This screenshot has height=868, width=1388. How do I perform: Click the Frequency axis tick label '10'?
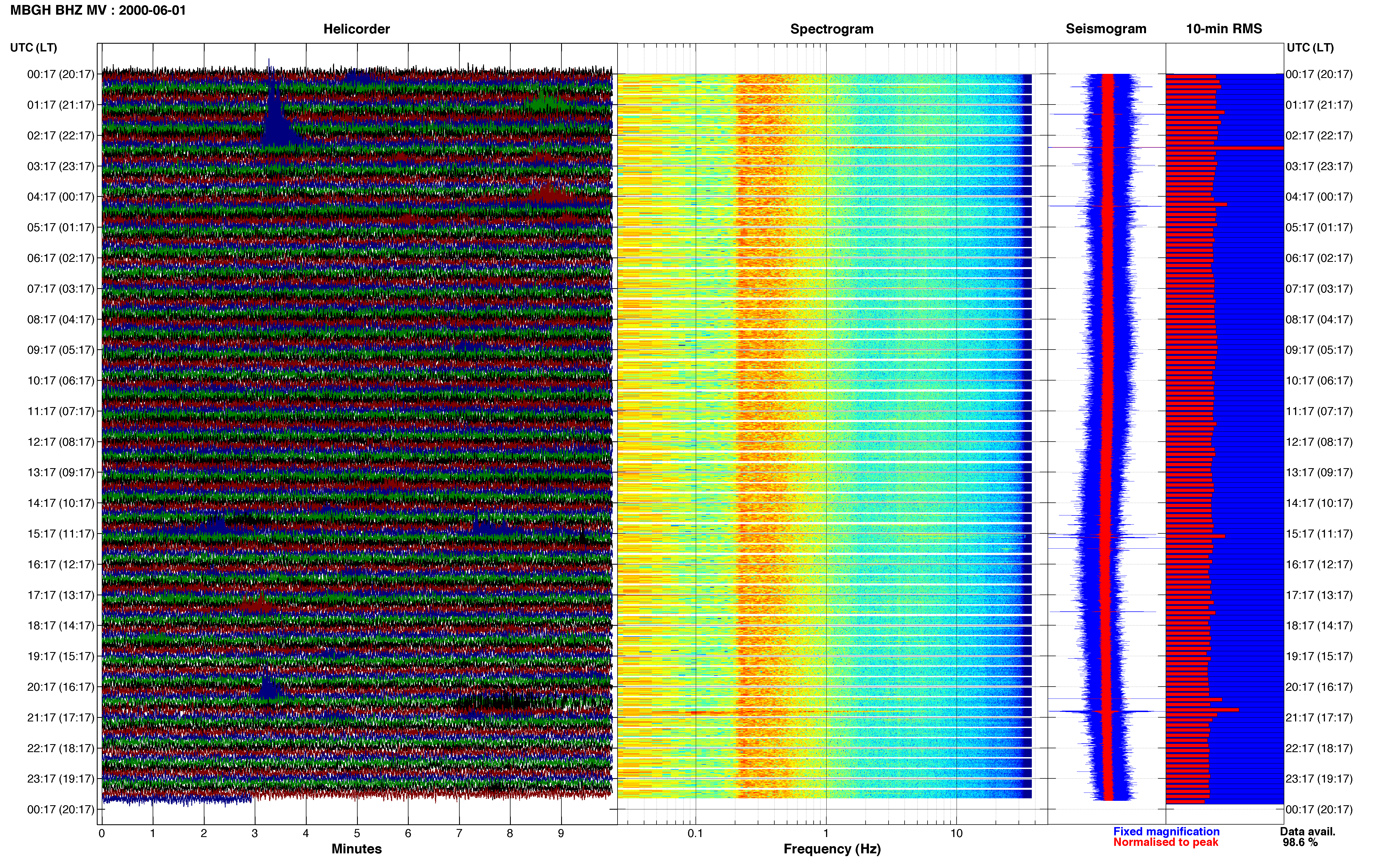pyautogui.click(x=956, y=833)
